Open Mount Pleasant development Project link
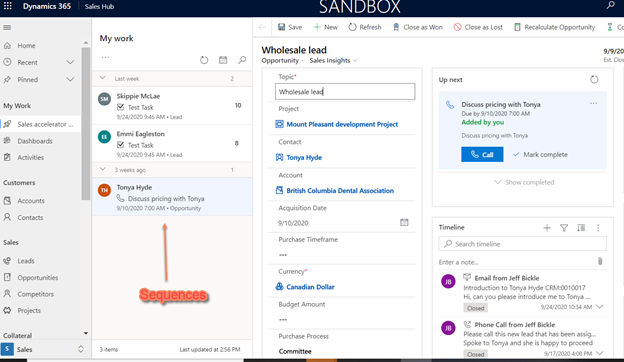Screen dimensions: 624x362 coord(342,124)
